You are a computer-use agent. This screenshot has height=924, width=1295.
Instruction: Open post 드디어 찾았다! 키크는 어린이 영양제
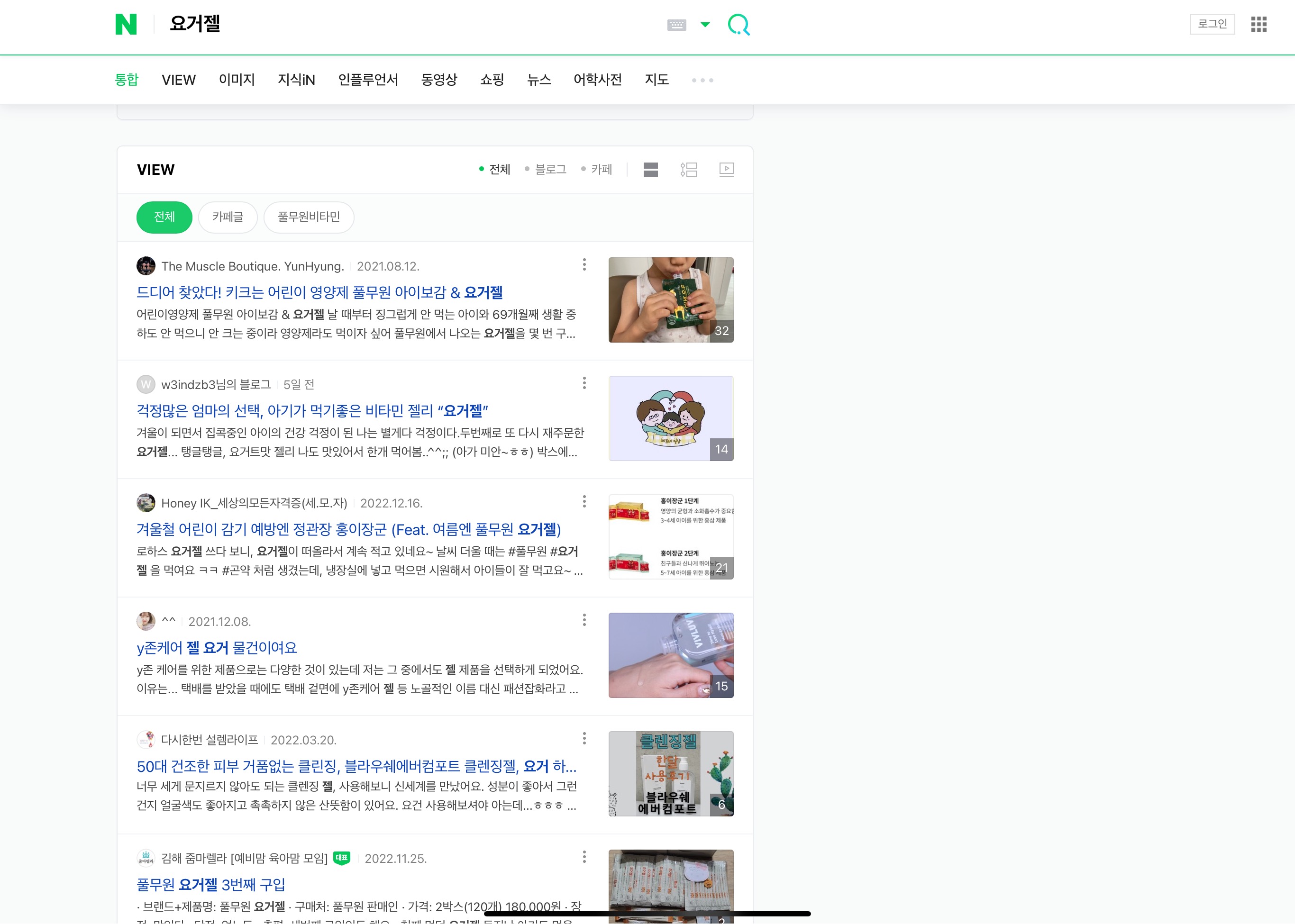[x=319, y=292]
